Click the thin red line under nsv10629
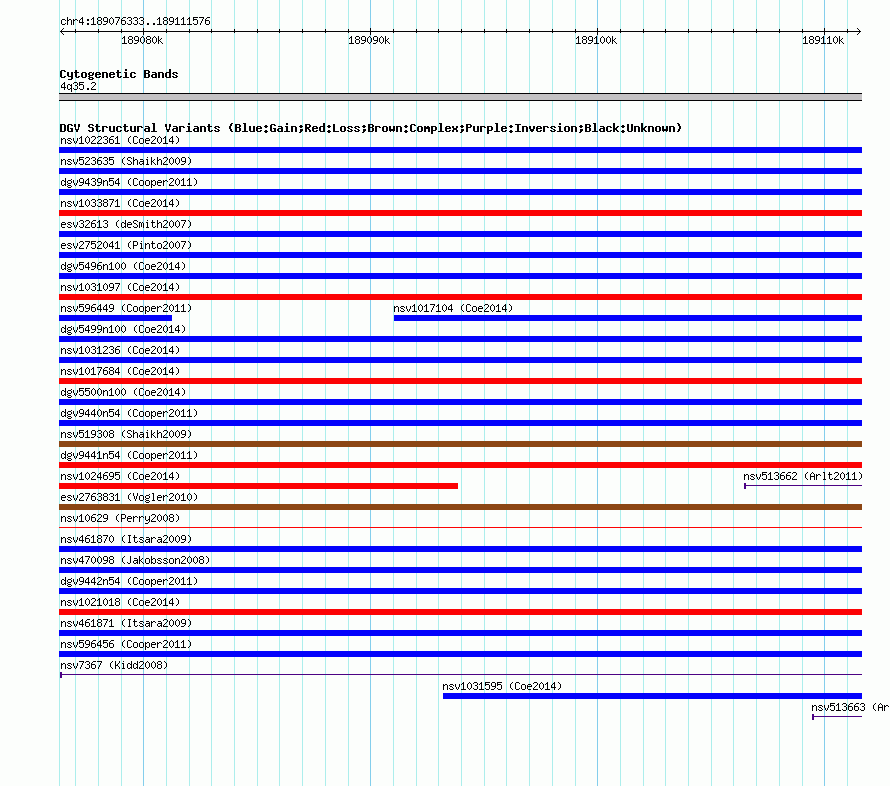890x786 pixels. coord(460,528)
